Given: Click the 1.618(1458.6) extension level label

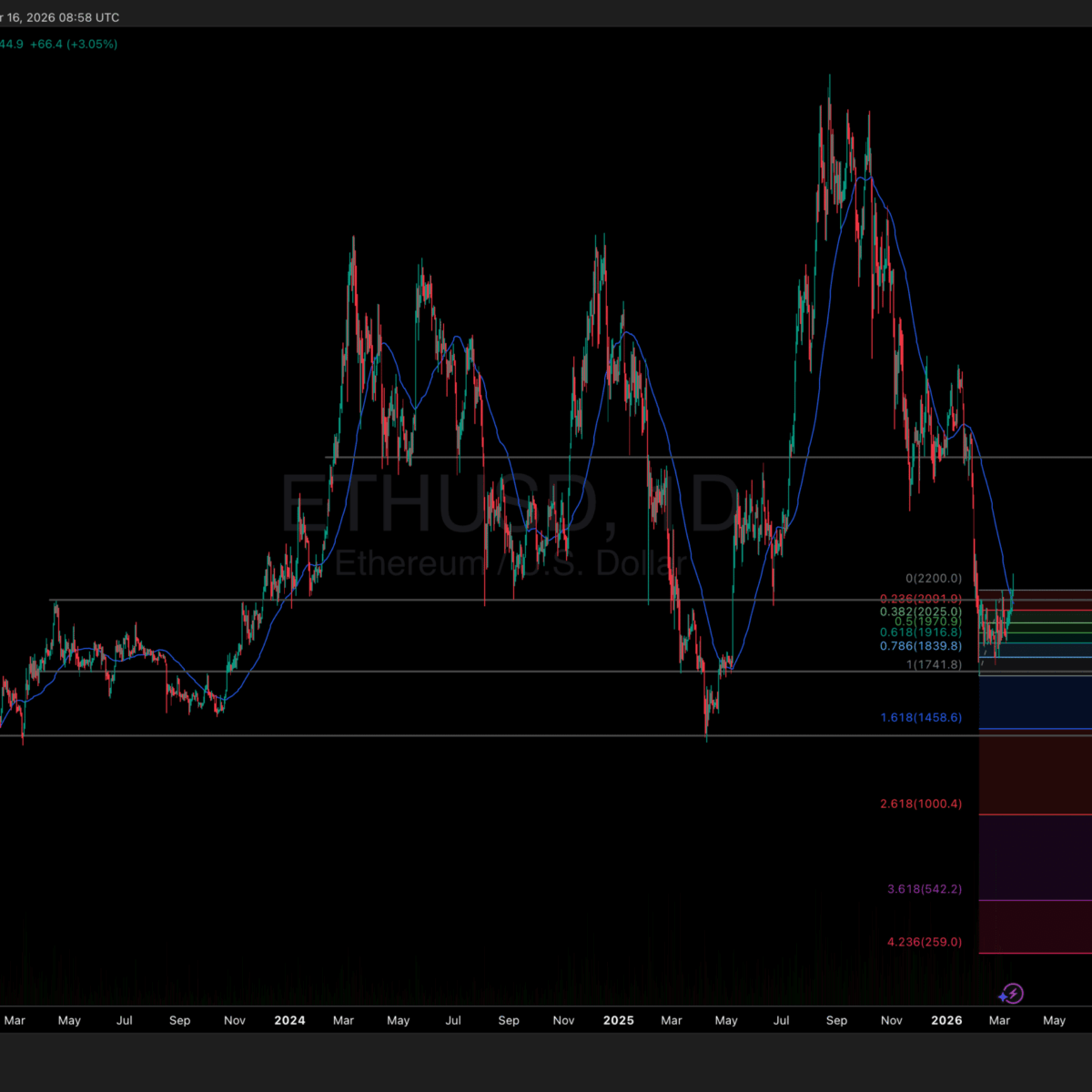Looking at the screenshot, I should click(920, 718).
